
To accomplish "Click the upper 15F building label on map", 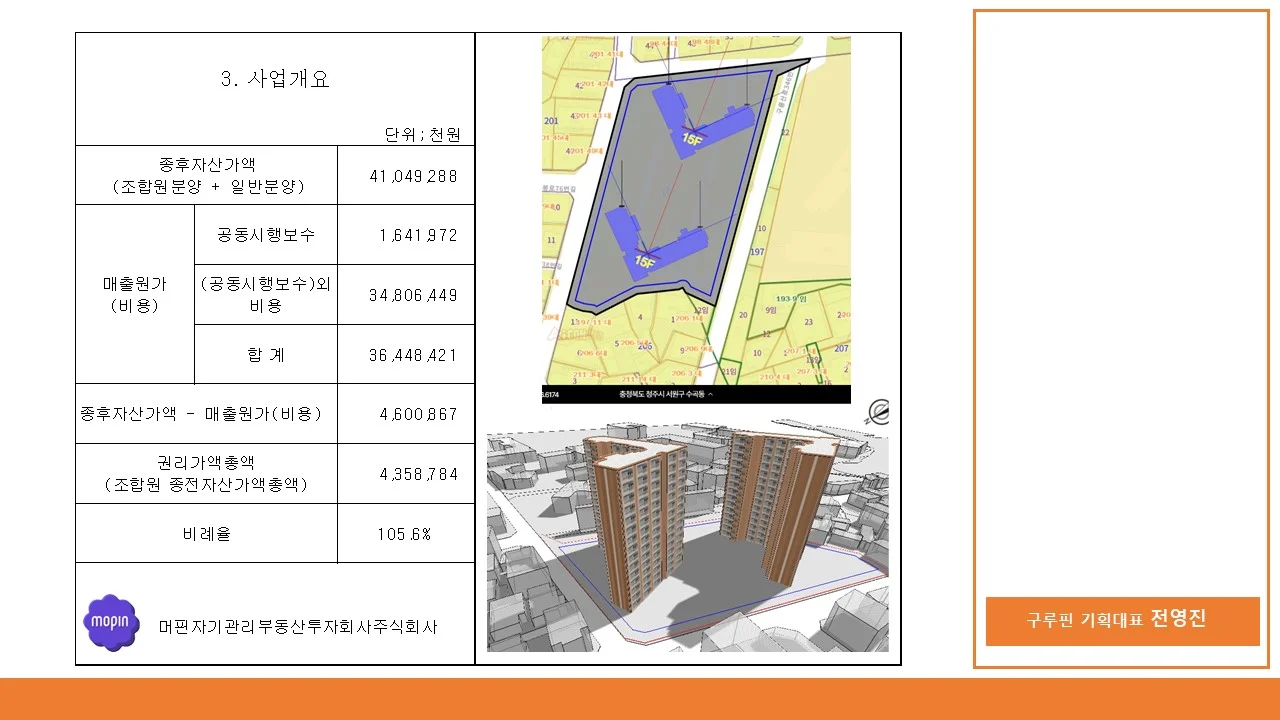I will [692, 139].
